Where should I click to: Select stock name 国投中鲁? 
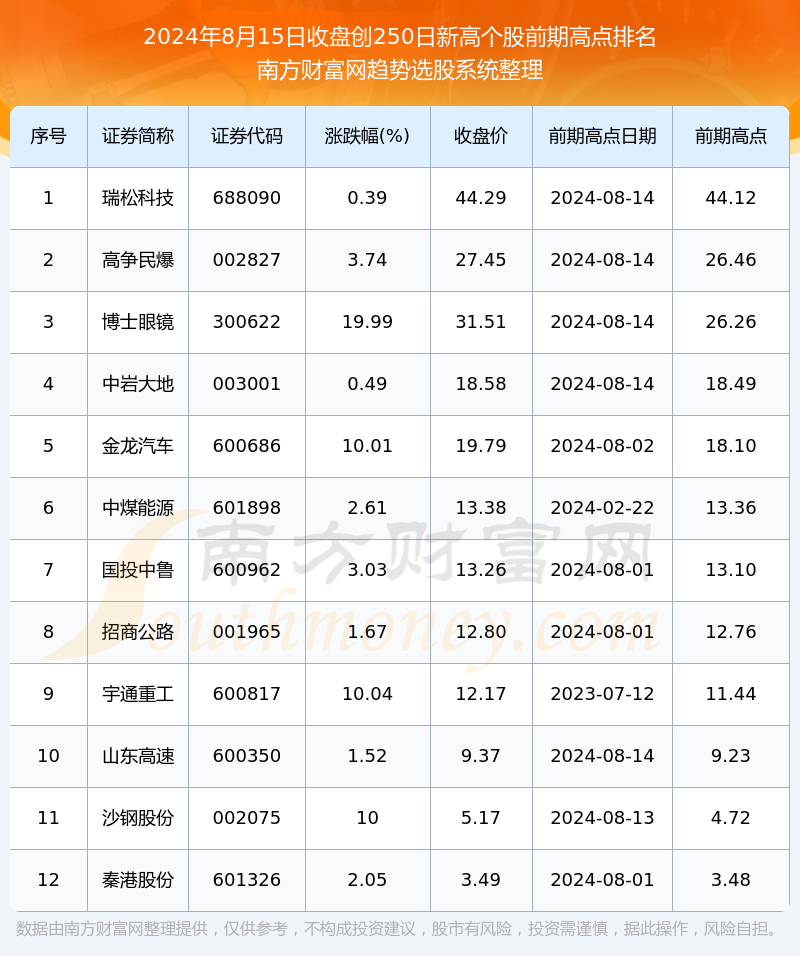tap(138, 570)
